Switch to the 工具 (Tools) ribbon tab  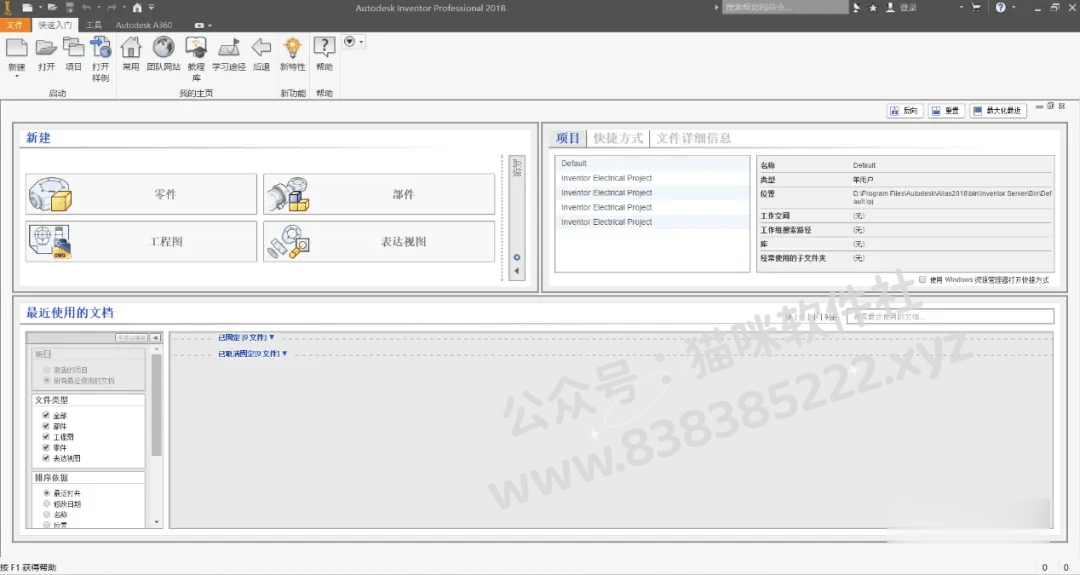pos(94,25)
